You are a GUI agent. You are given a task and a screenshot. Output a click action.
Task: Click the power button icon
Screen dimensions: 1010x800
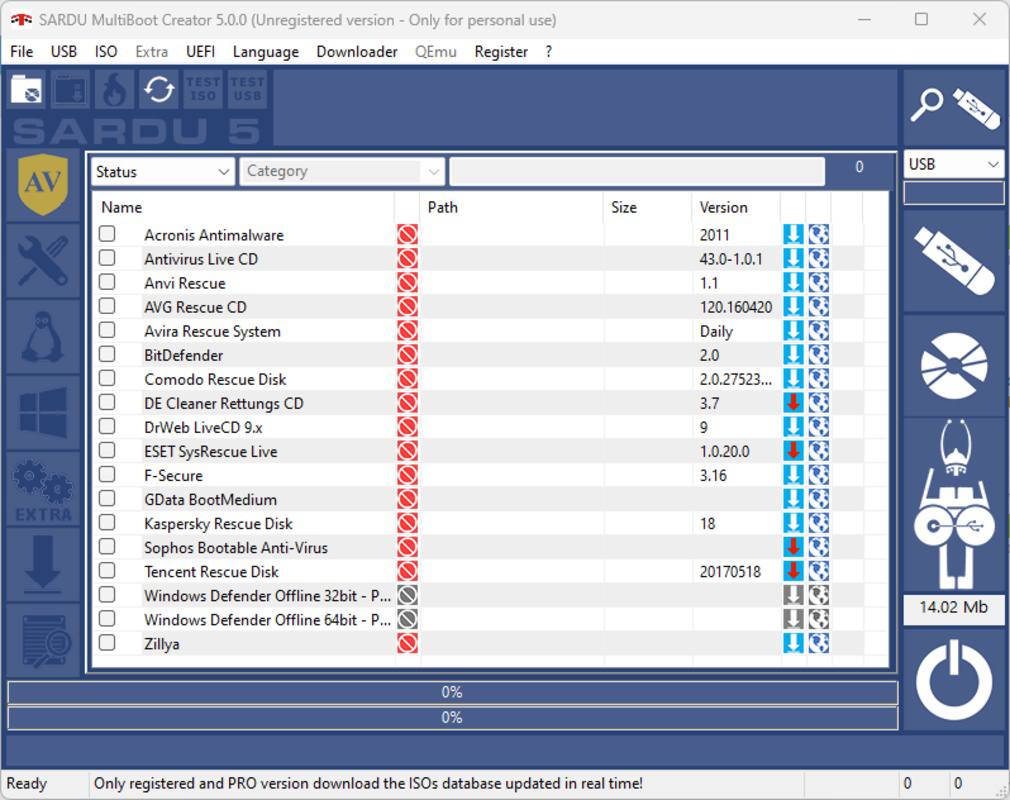tap(955, 680)
